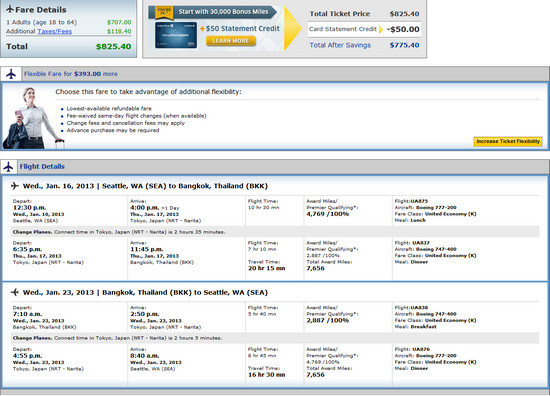Click the yellow arrow next to Card Statement Credit
Image resolution: width=550 pixels, height=396 pixels.
381,29
